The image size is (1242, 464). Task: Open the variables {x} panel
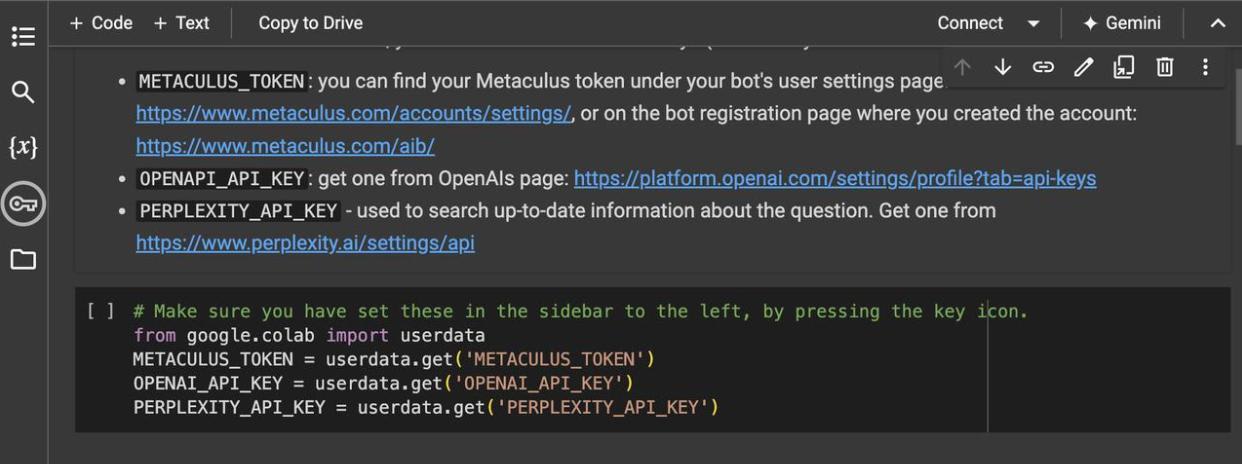[22, 148]
